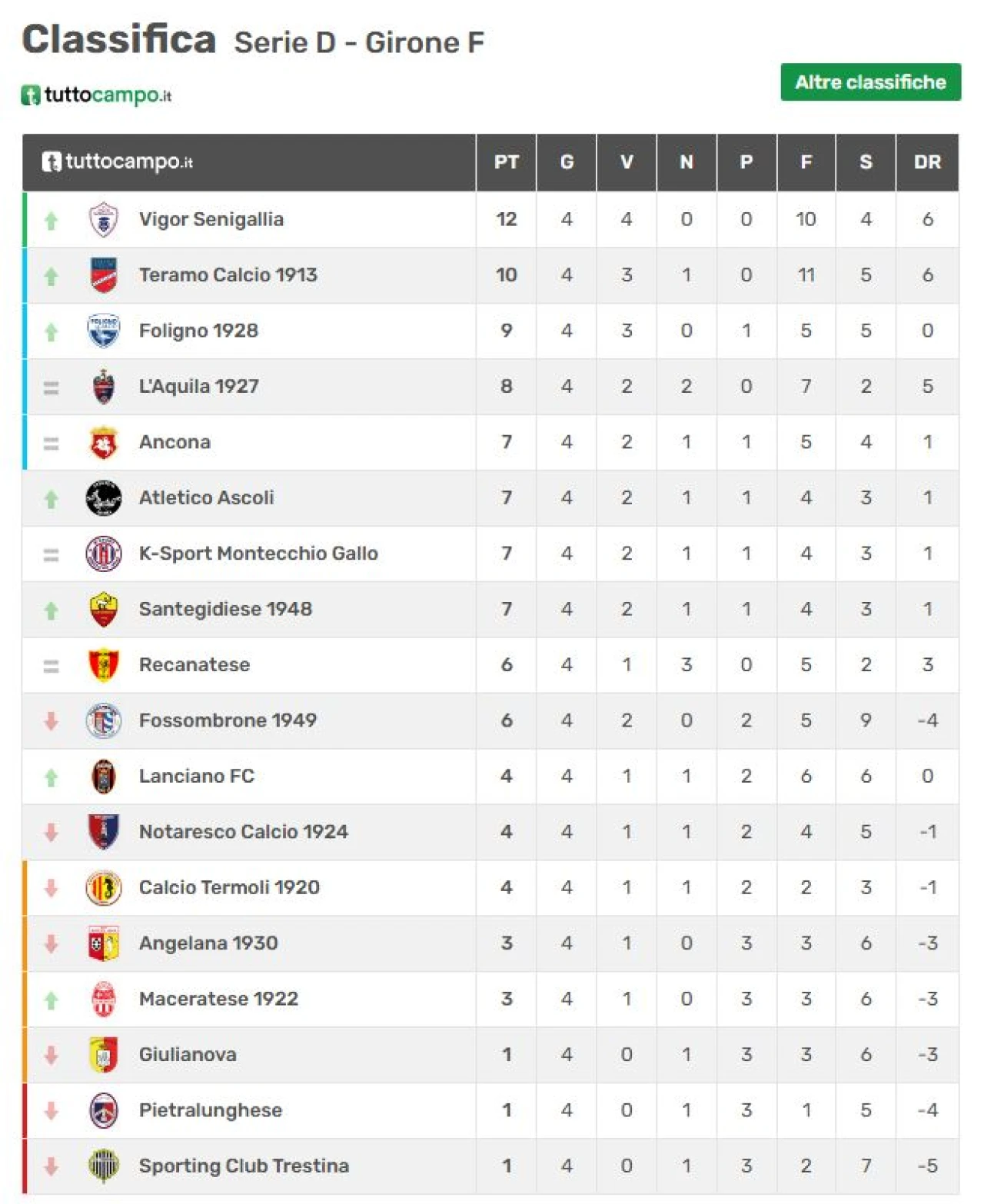Click the Ancona team crest
Viewport: 984px width, 1204px height.
[104, 442]
